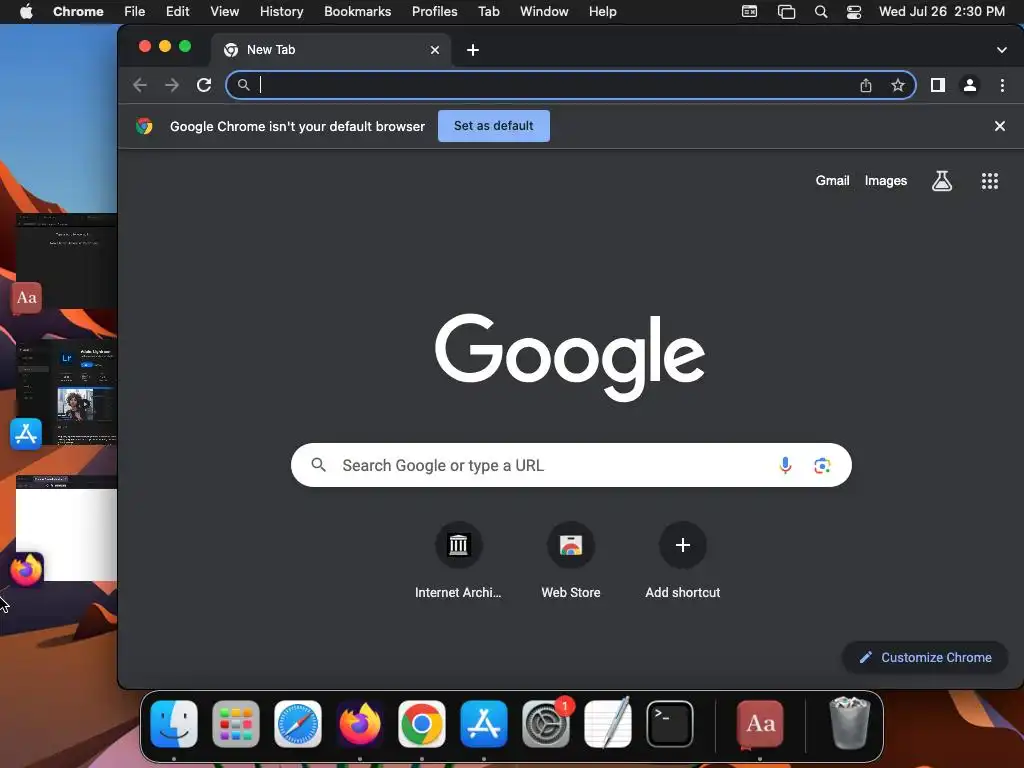Viewport: 1024px width, 768px height.
Task: Open a new tab with plus button
Action: (473, 50)
